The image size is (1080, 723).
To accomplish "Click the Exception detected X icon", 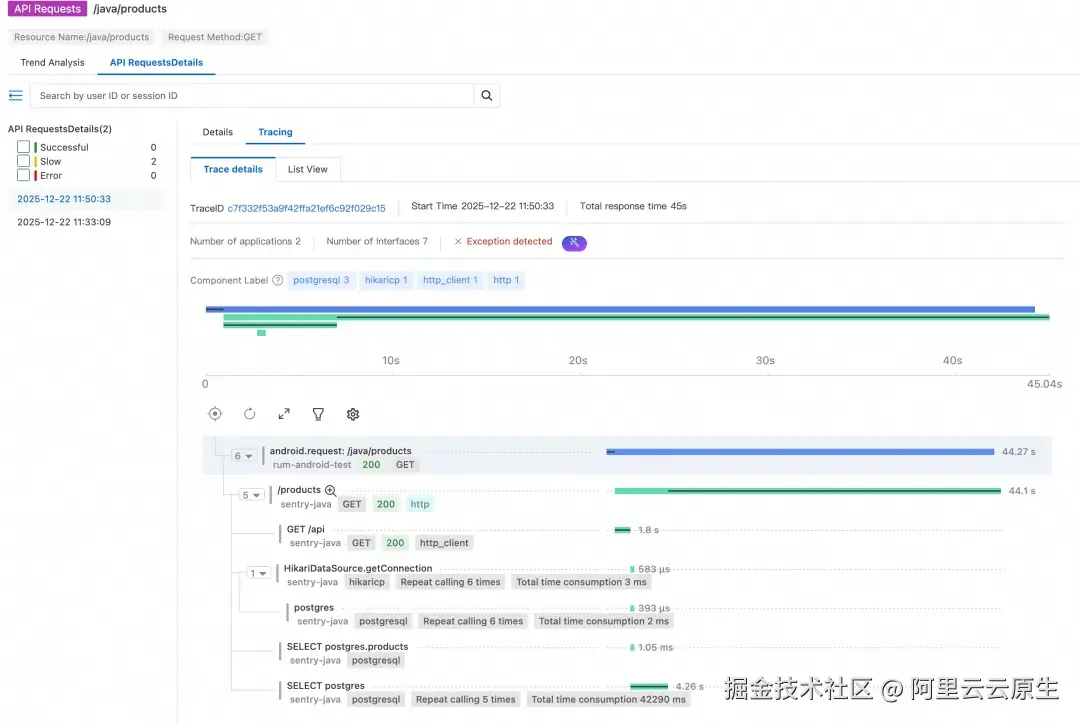I will (x=458, y=242).
